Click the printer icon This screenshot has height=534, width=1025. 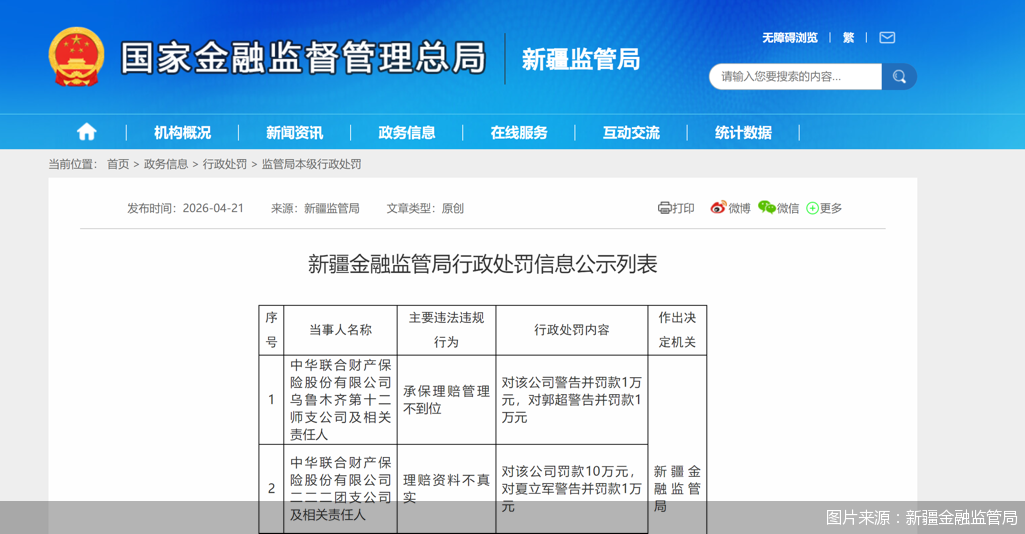664,208
